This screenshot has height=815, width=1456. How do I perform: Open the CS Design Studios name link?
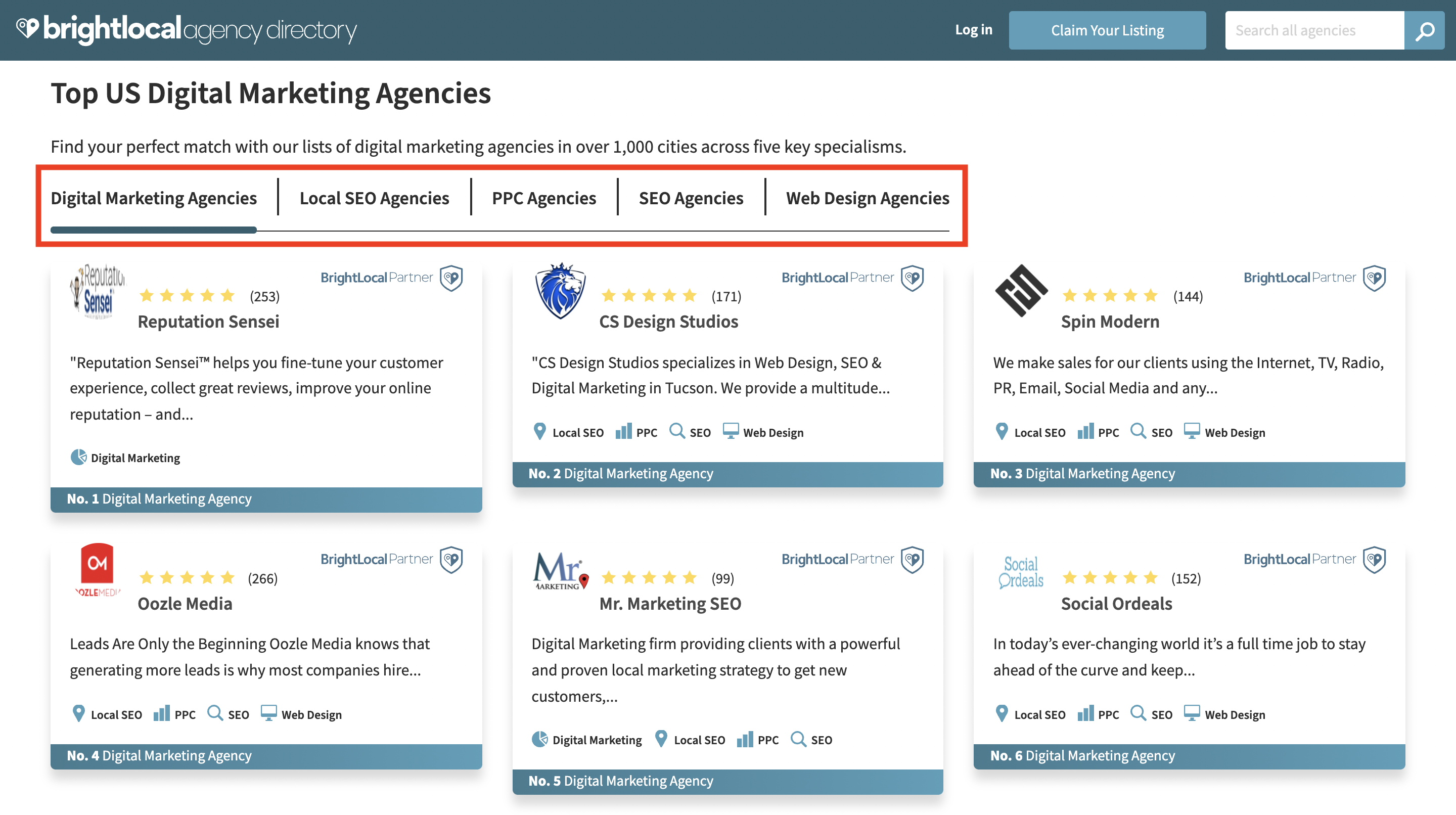point(669,322)
